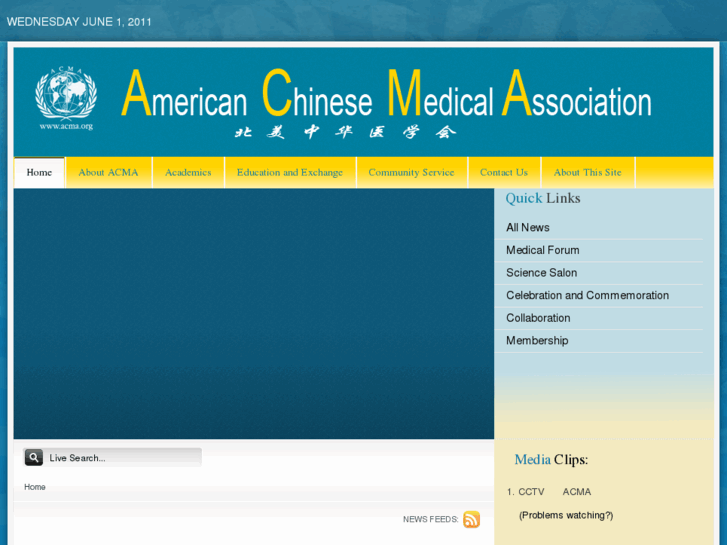Open the Membership quick link
This screenshot has width=727, height=545.
click(x=537, y=341)
